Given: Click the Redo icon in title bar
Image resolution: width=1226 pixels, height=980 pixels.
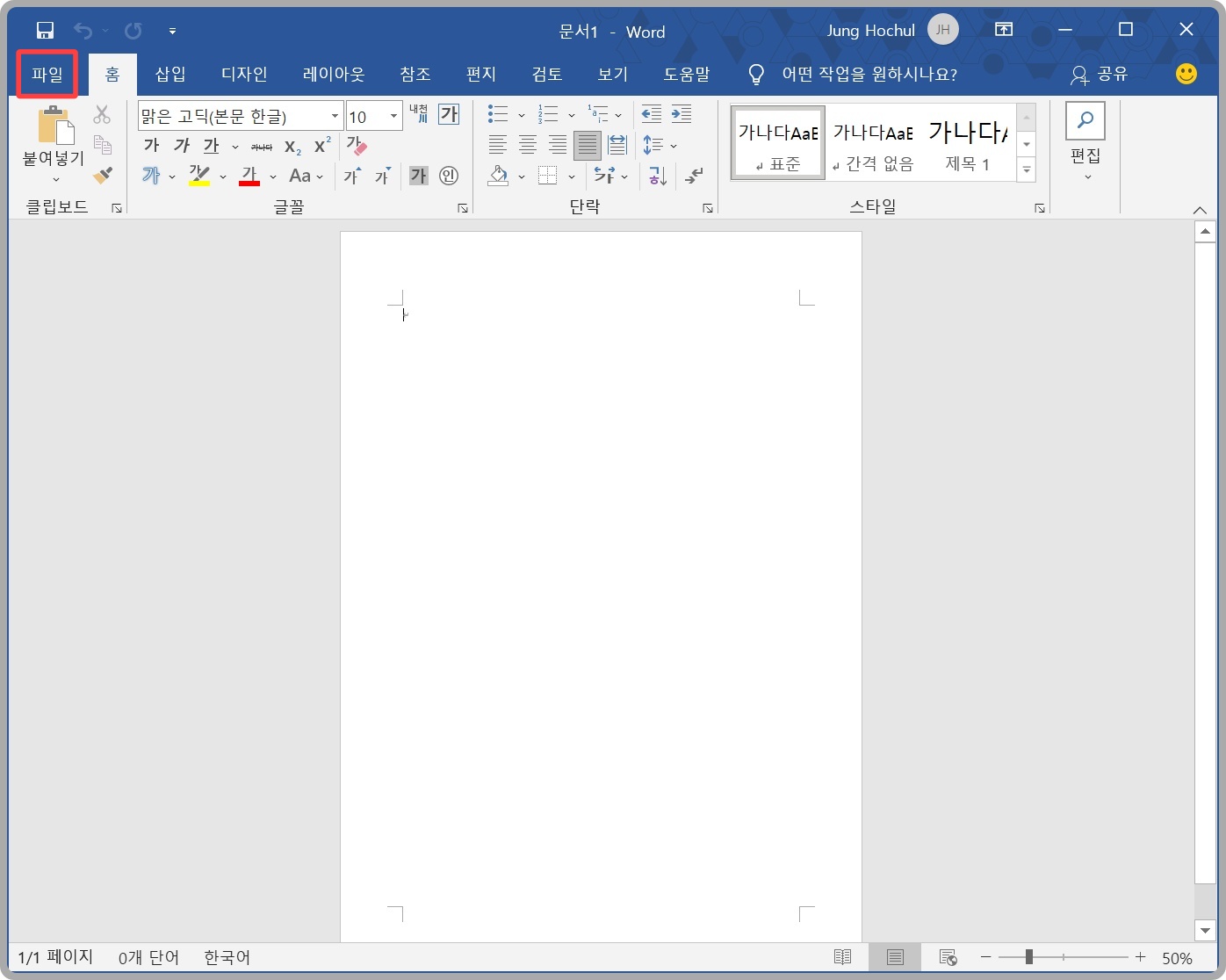Looking at the screenshot, I should point(133,31).
